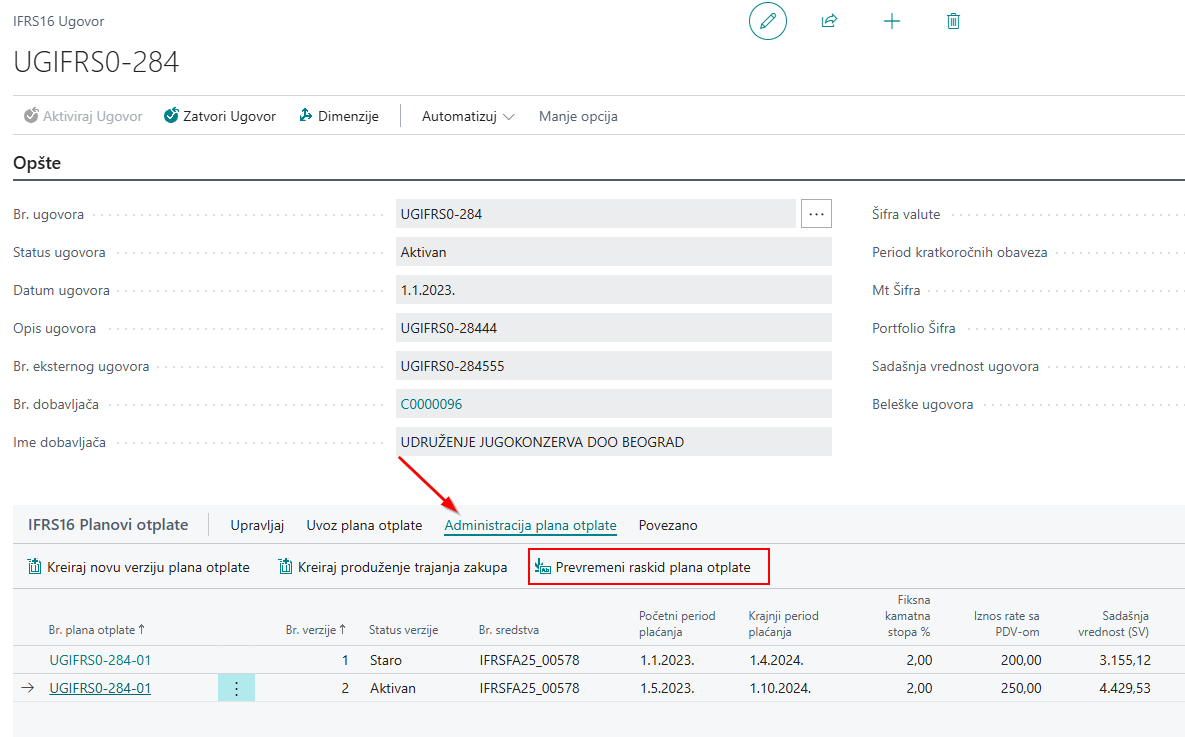
Task: Click the Status ugovora field
Action: tap(614, 252)
